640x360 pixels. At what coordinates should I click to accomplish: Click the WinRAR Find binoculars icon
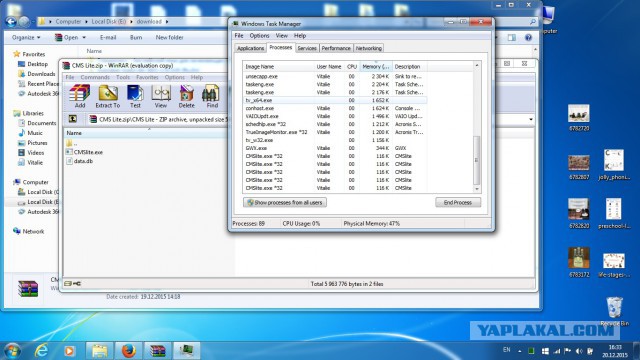pyautogui.click(x=211, y=96)
